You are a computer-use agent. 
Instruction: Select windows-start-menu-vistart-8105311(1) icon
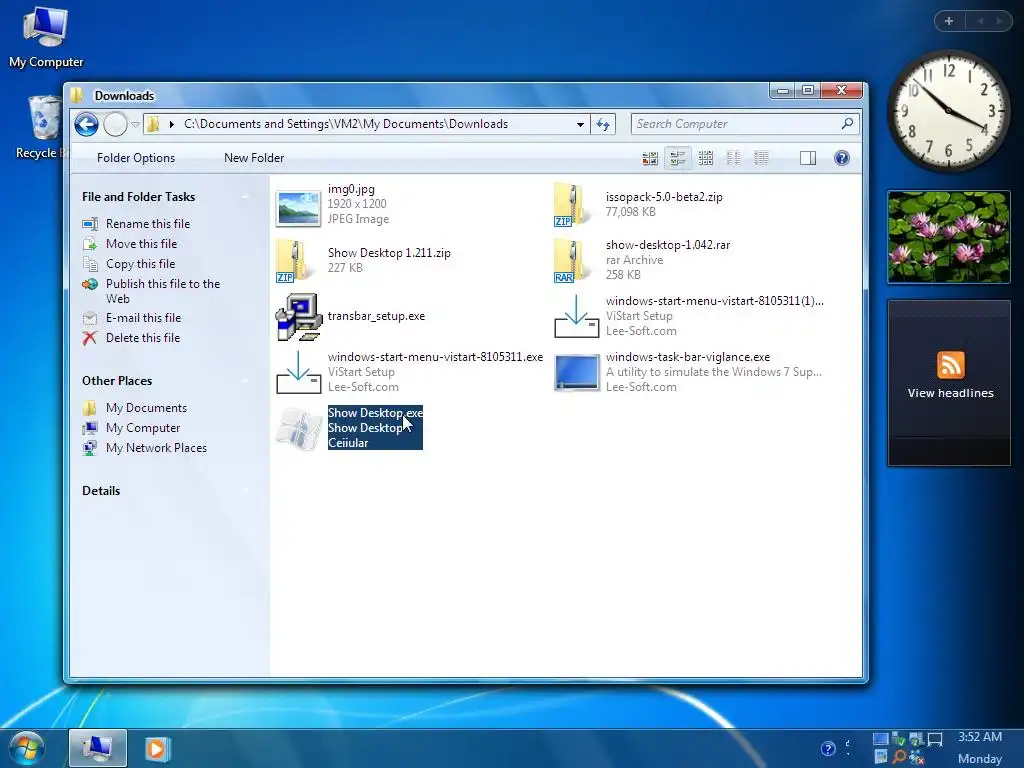[x=576, y=317]
